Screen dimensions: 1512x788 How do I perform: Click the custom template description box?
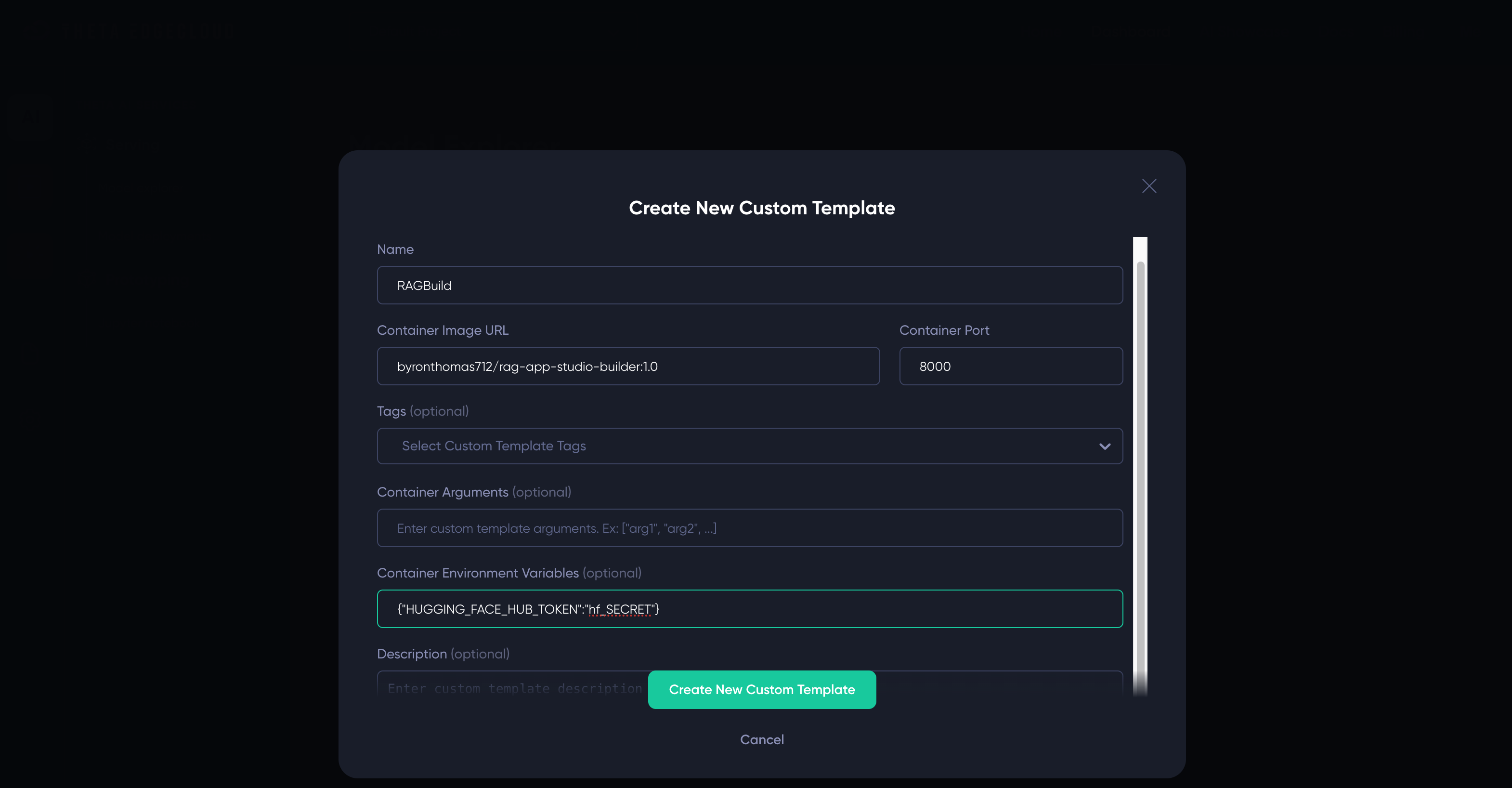point(510,688)
